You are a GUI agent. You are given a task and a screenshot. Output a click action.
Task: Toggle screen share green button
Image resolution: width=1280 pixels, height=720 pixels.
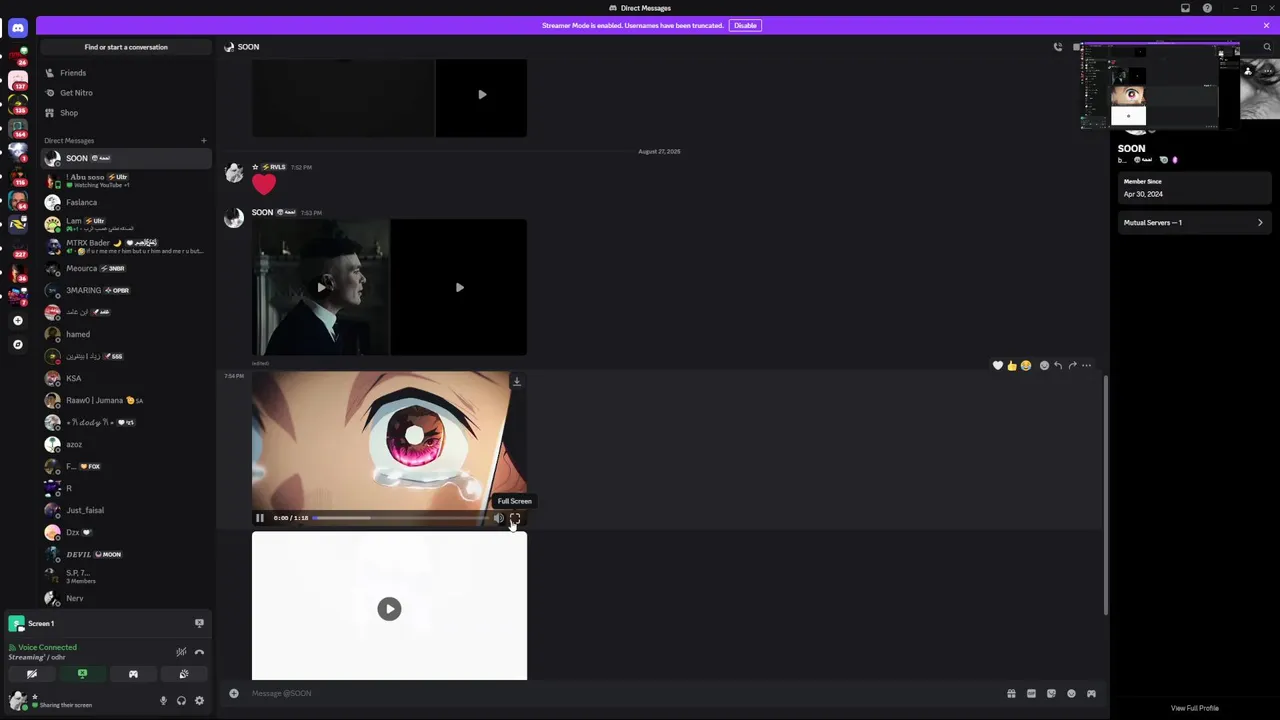coord(82,674)
